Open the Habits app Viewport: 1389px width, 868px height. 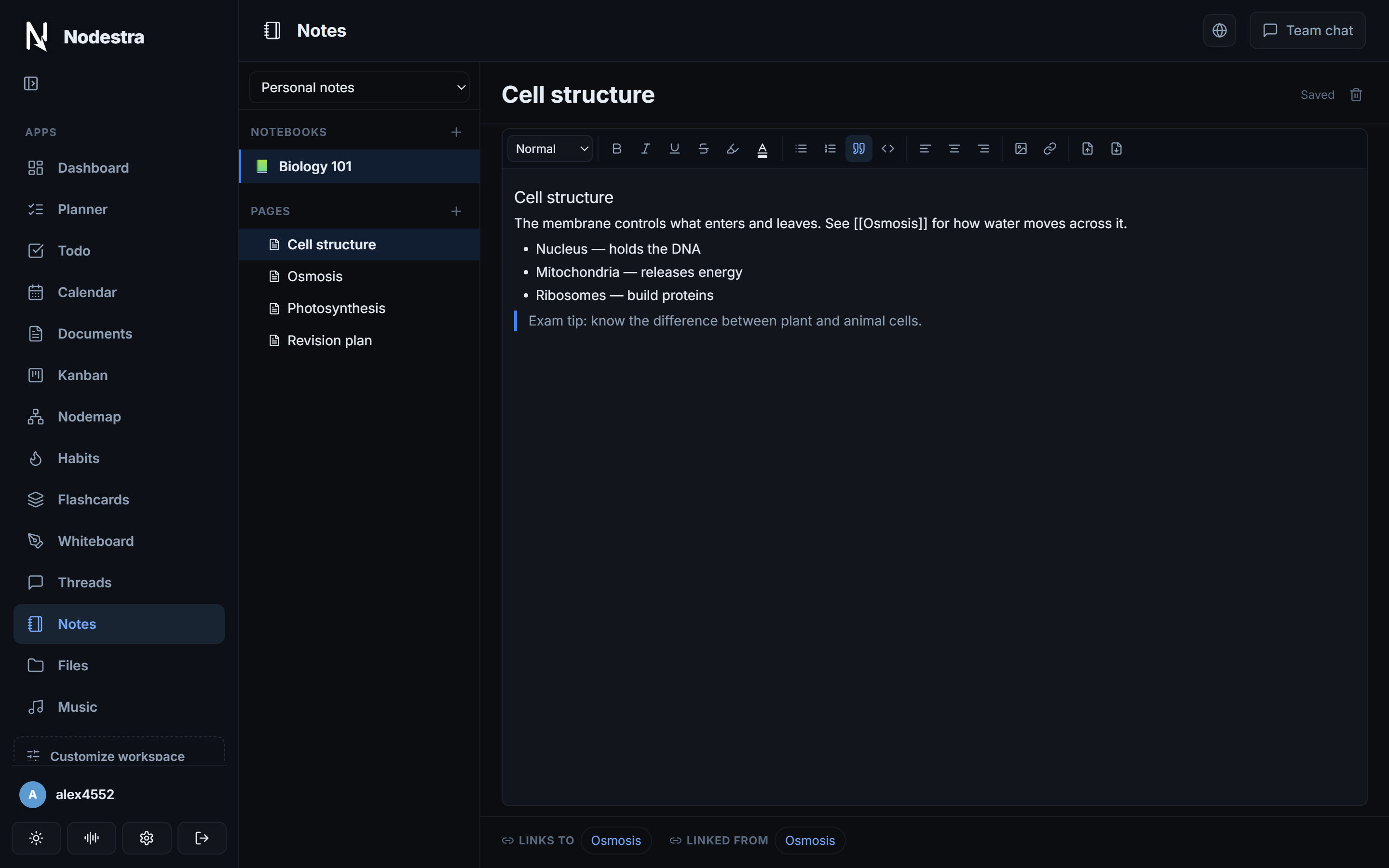pos(119,458)
